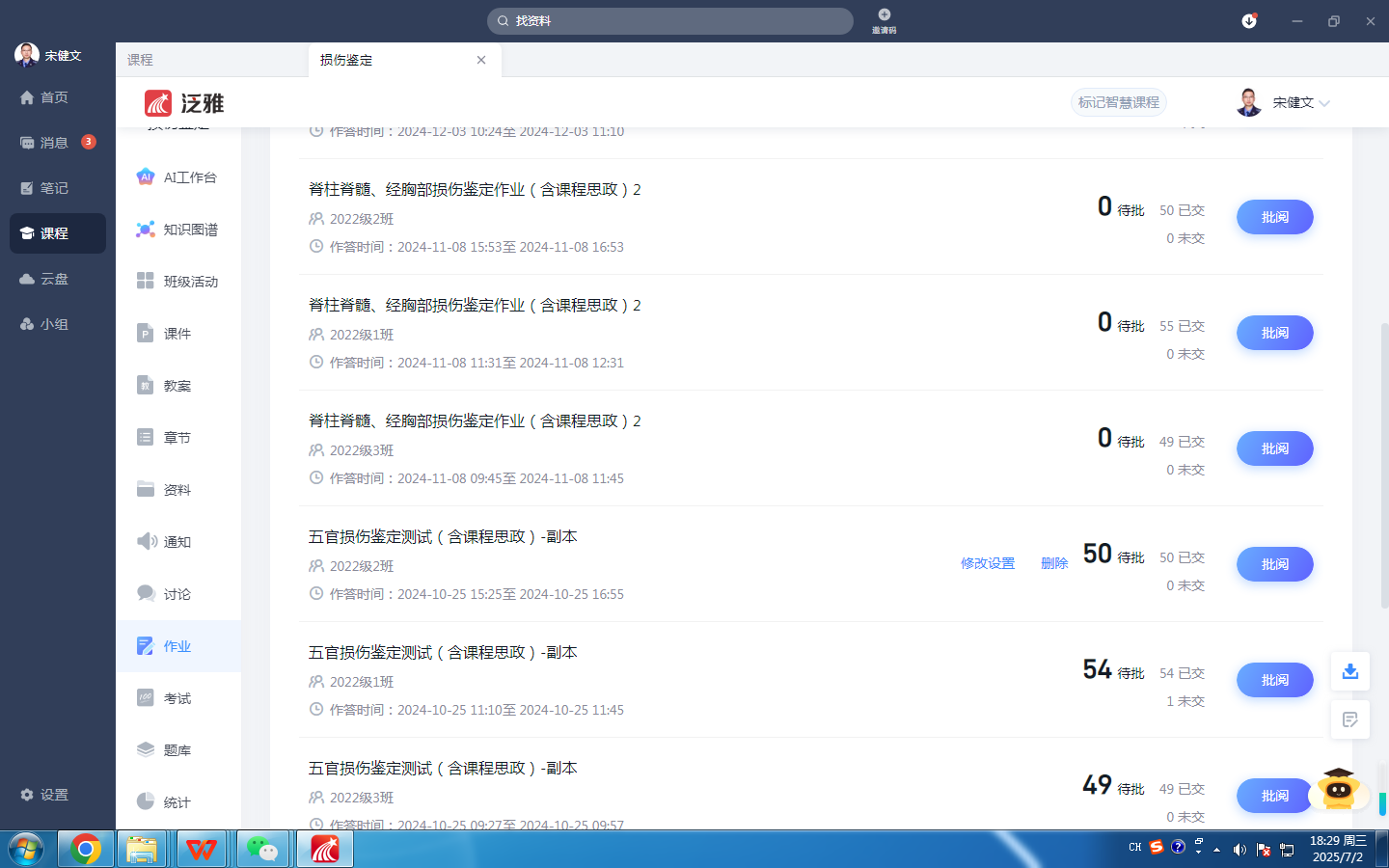1389x868 pixels.
Task: Click 批阅 for 2022级1班 脊柱脊髓 homework
Action: [x=1275, y=333]
